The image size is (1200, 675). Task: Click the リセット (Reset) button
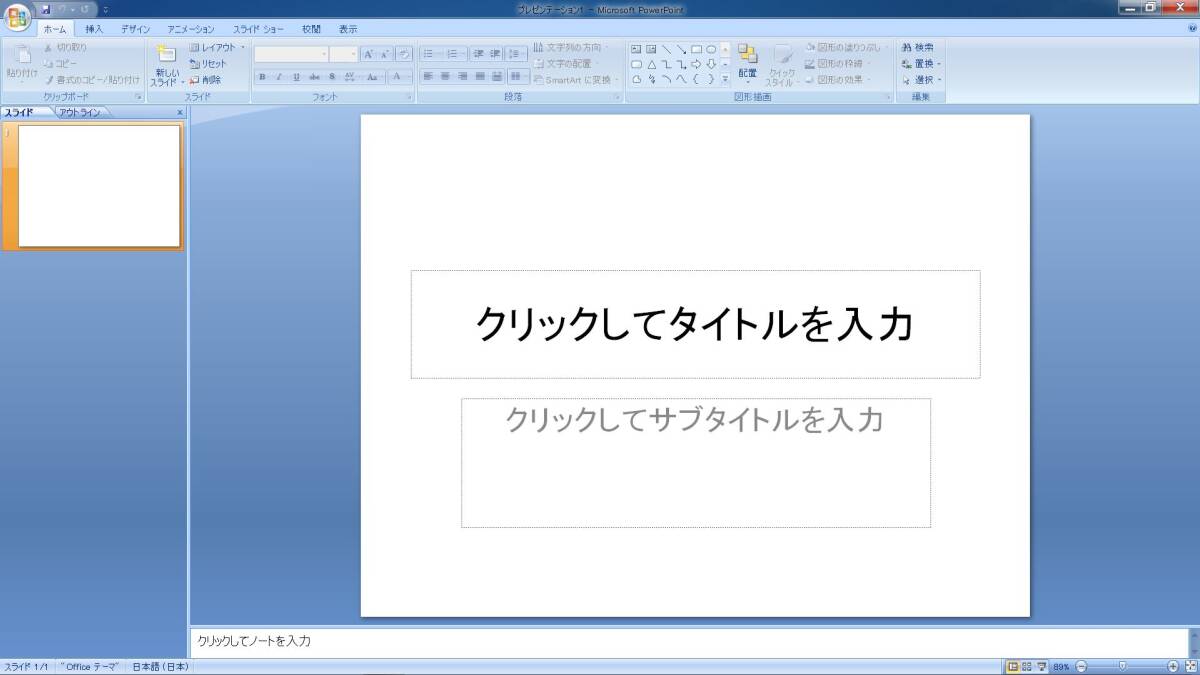point(212,62)
